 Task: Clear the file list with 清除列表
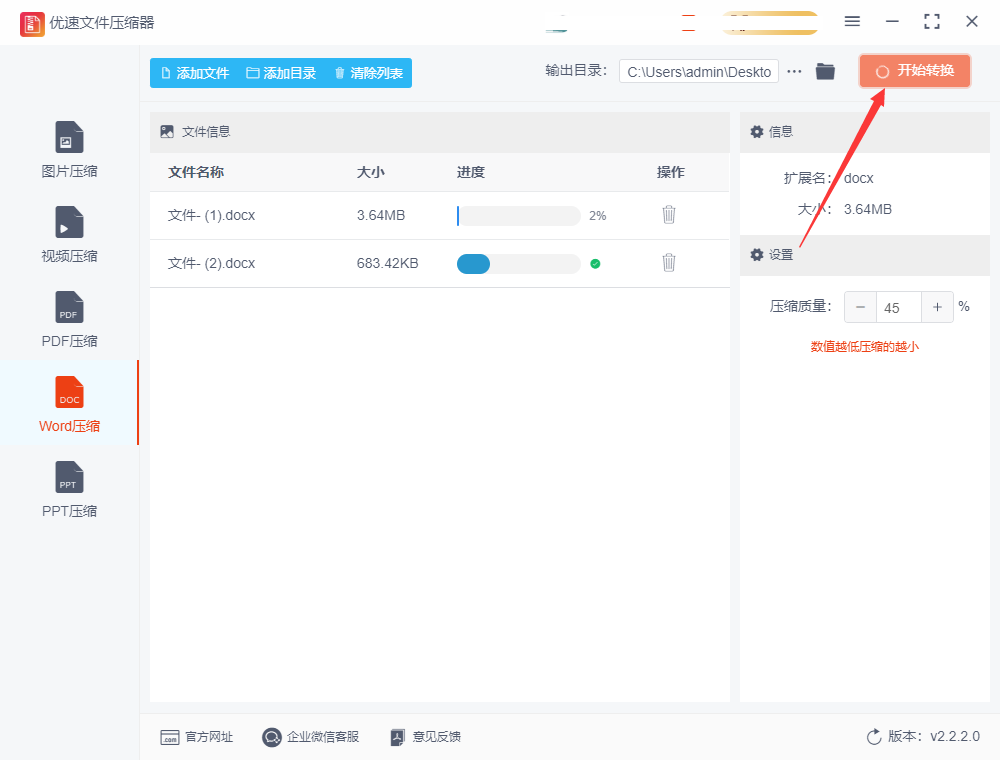pos(369,73)
